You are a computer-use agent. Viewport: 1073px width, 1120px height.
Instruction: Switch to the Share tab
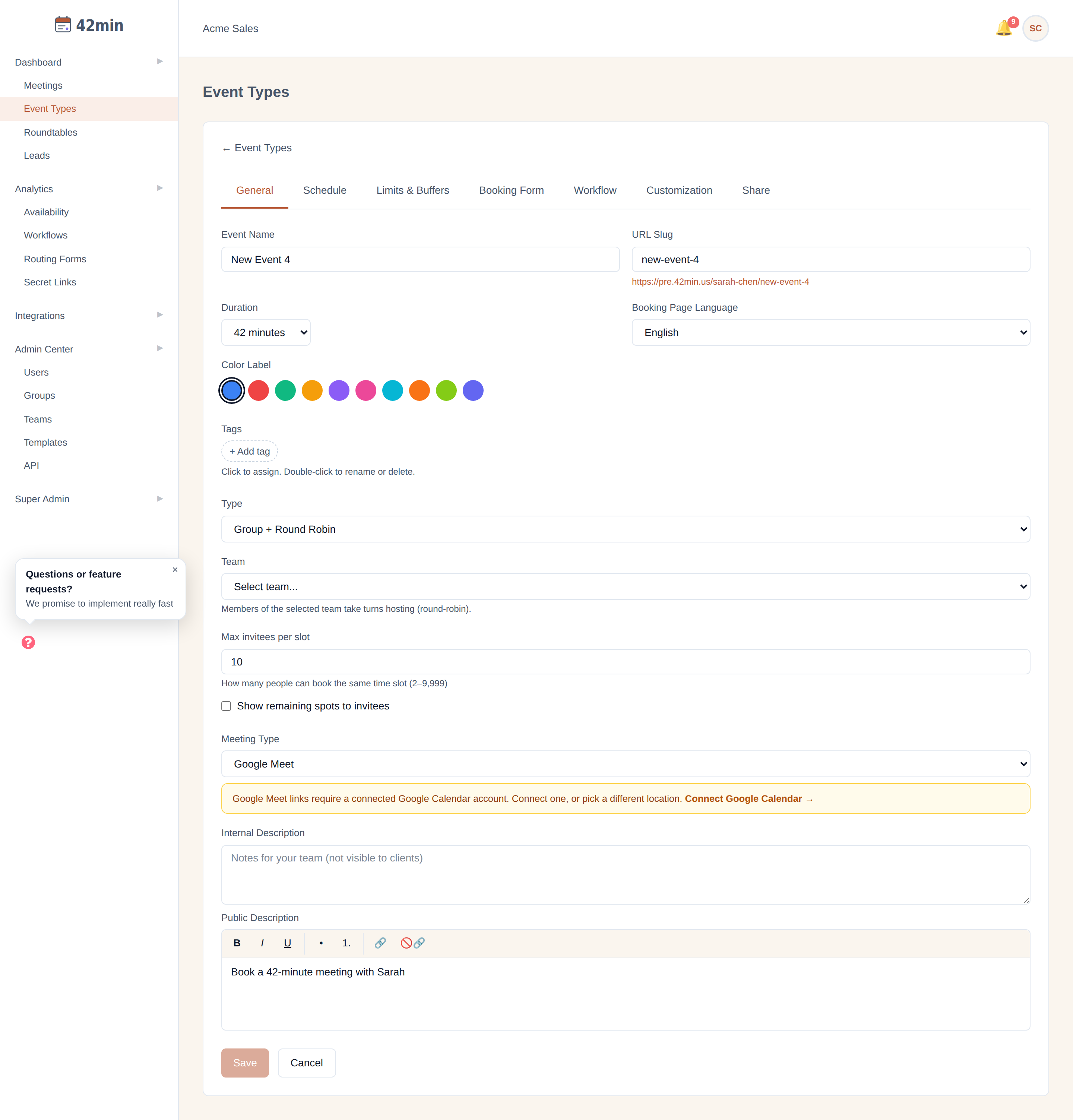tap(755, 190)
